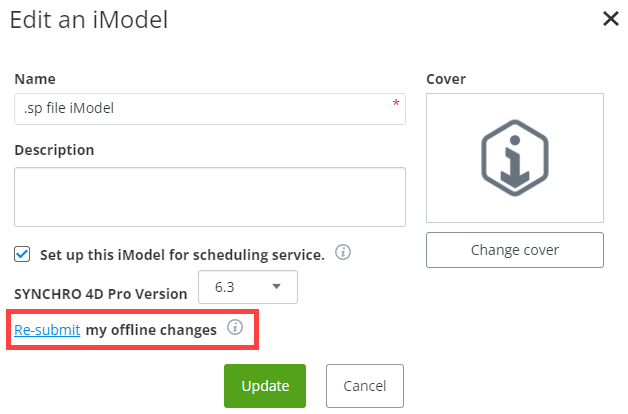This screenshot has height=414, width=628.
Task: Click the Re-submit link
Action: click(x=47, y=330)
